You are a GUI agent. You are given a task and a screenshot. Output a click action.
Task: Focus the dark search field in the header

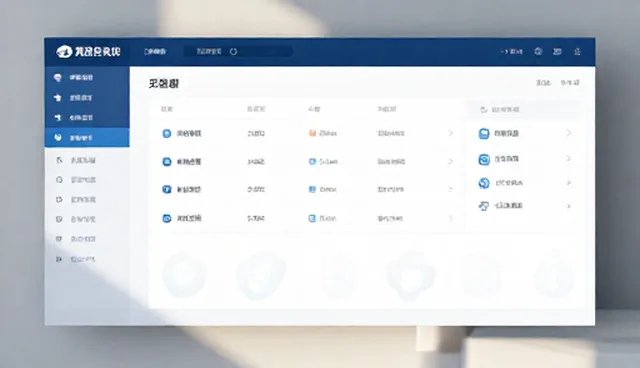tap(238, 51)
